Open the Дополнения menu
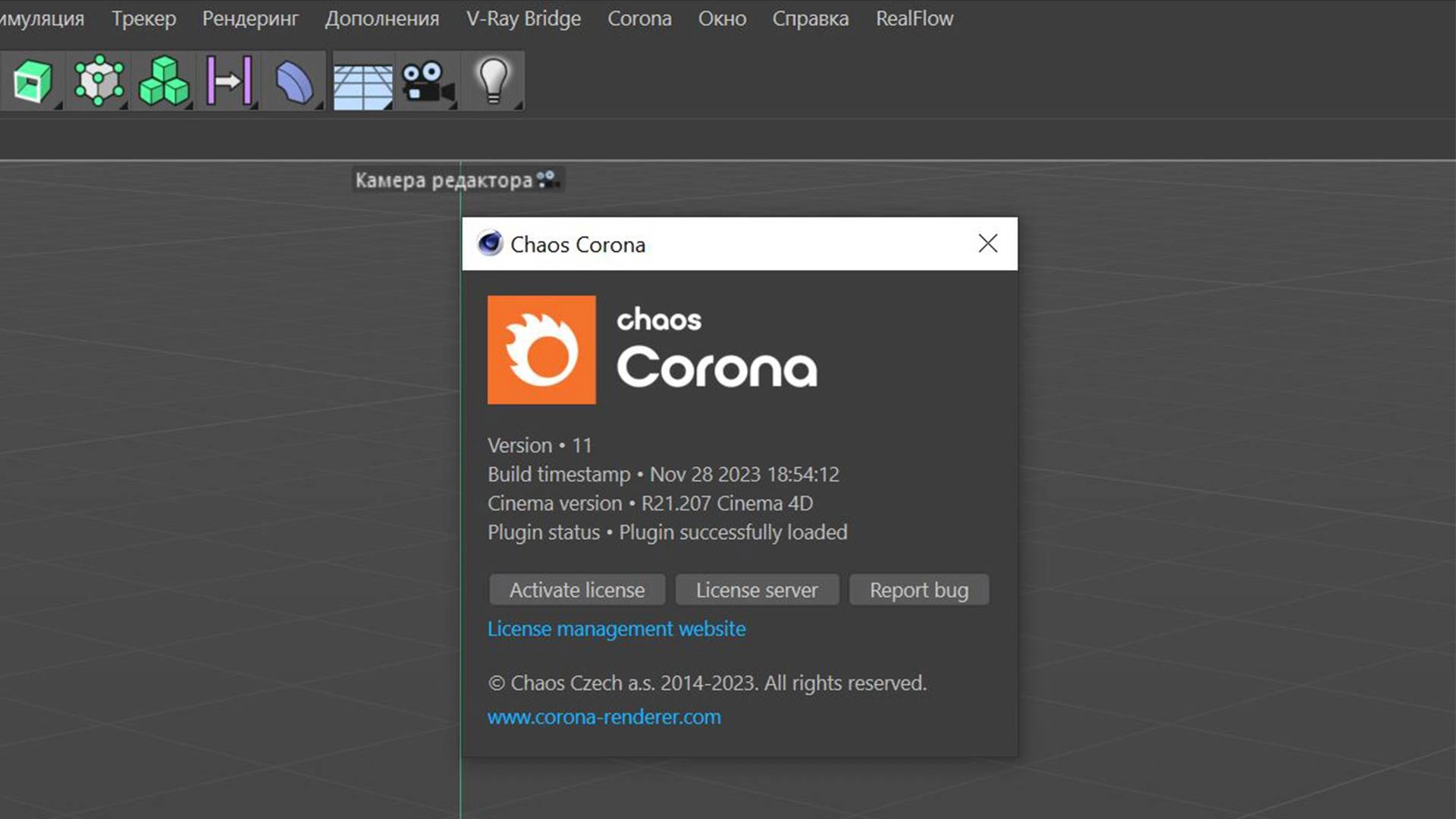This screenshot has height=819, width=1456. [x=382, y=18]
